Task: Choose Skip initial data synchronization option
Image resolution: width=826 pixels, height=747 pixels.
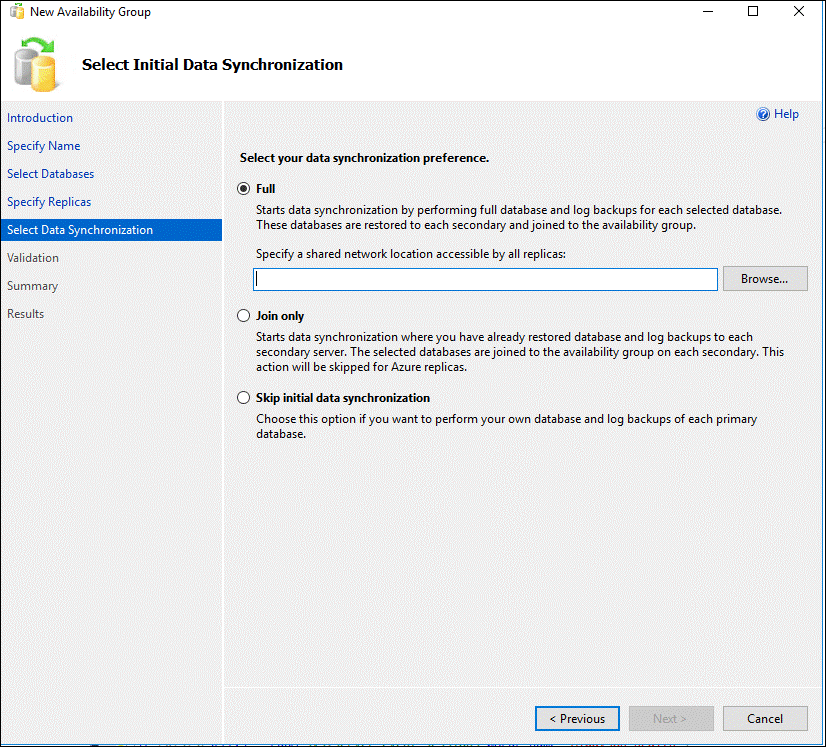Action: point(243,398)
